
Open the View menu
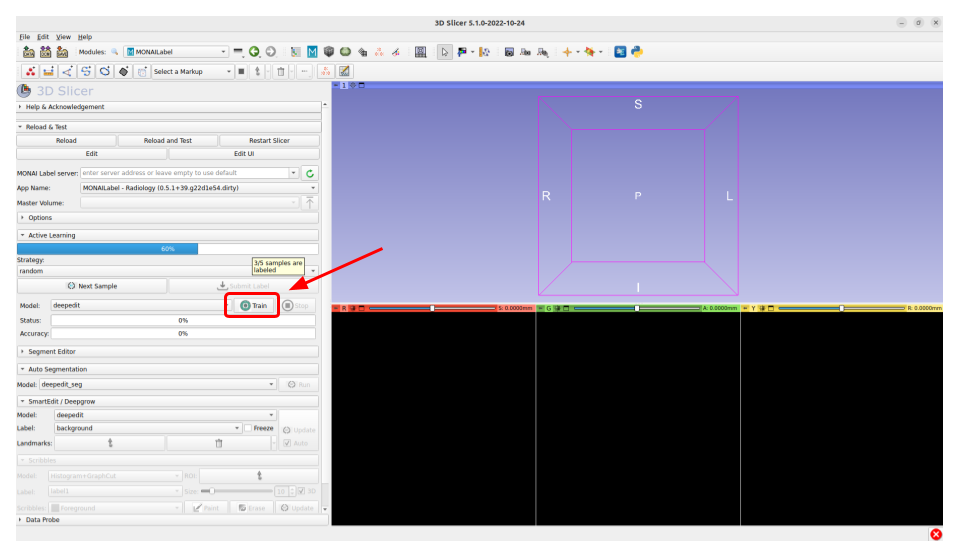pos(63,37)
